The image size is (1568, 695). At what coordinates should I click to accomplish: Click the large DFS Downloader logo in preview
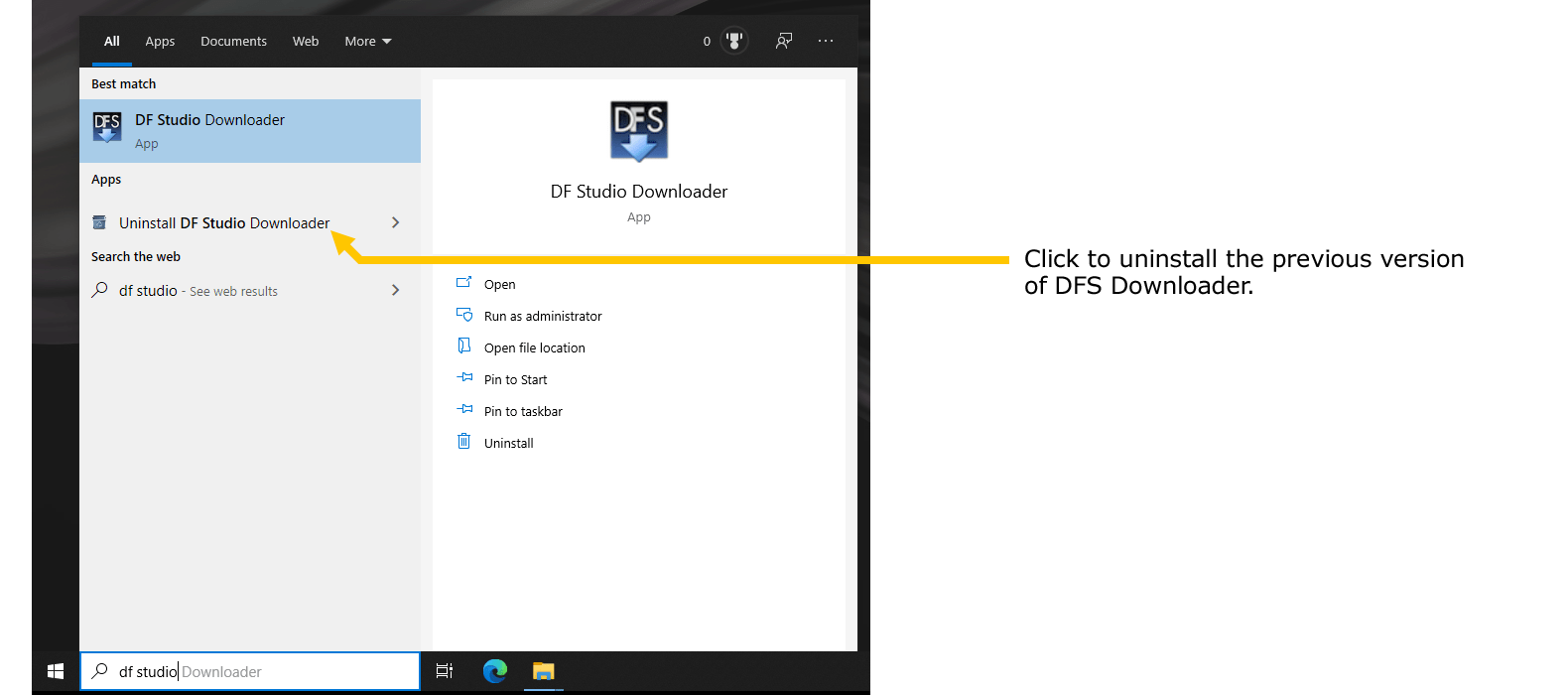pyautogui.click(x=639, y=130)
